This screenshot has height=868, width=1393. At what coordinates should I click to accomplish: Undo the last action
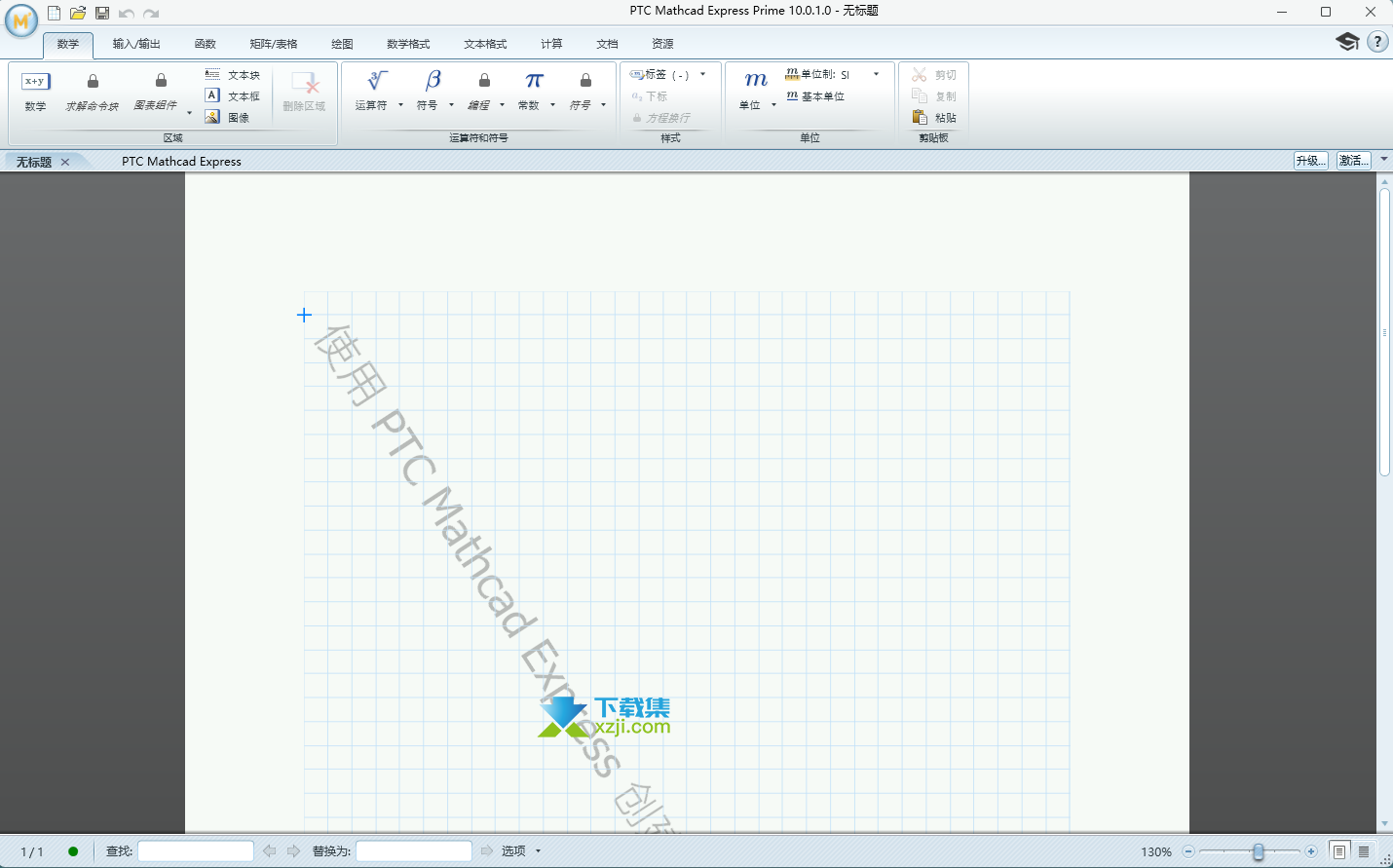[x=127, y=14]
